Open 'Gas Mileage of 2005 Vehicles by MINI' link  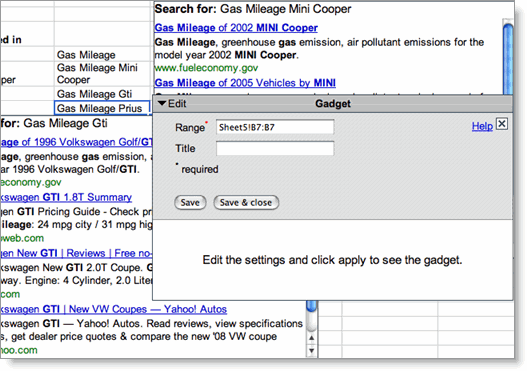[245, 83]
